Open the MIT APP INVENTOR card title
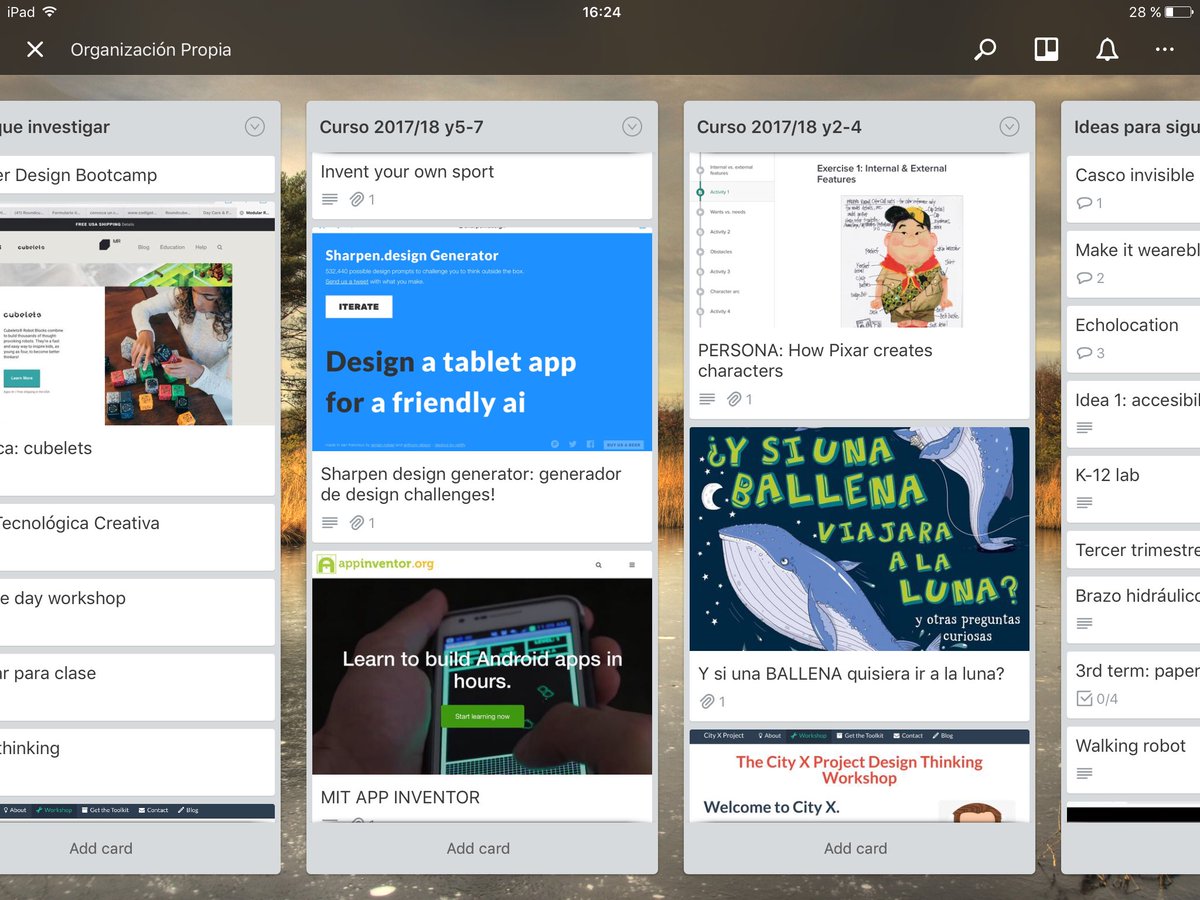Screen dimensions: 1200x900 [400, 797]
